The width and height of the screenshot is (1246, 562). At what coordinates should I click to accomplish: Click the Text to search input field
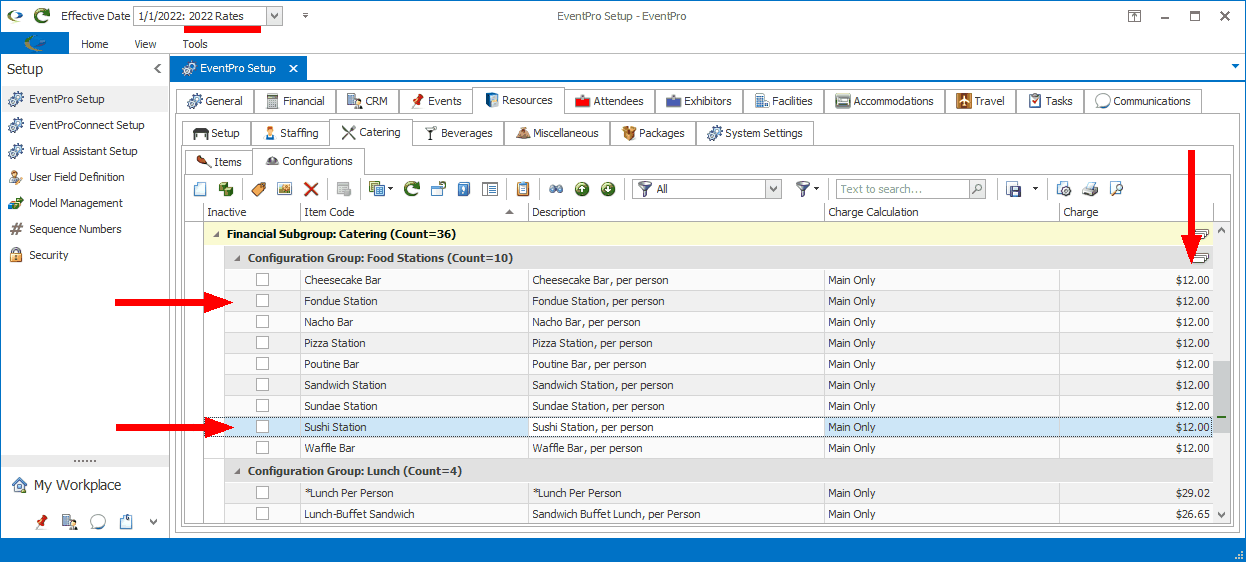coord(902,189)
